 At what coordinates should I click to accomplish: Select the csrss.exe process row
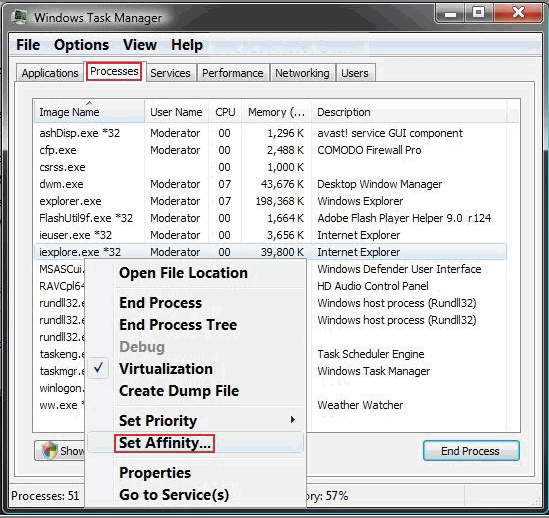coord(270,167)
